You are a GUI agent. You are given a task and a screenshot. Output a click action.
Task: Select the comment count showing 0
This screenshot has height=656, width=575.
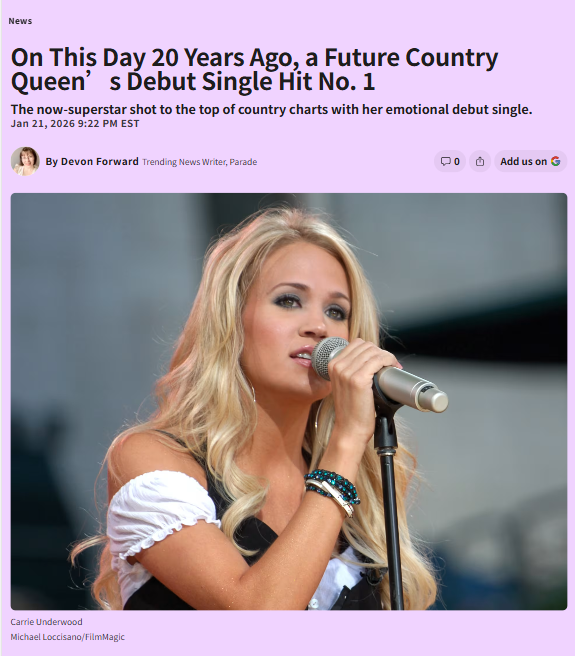point(457,161)
